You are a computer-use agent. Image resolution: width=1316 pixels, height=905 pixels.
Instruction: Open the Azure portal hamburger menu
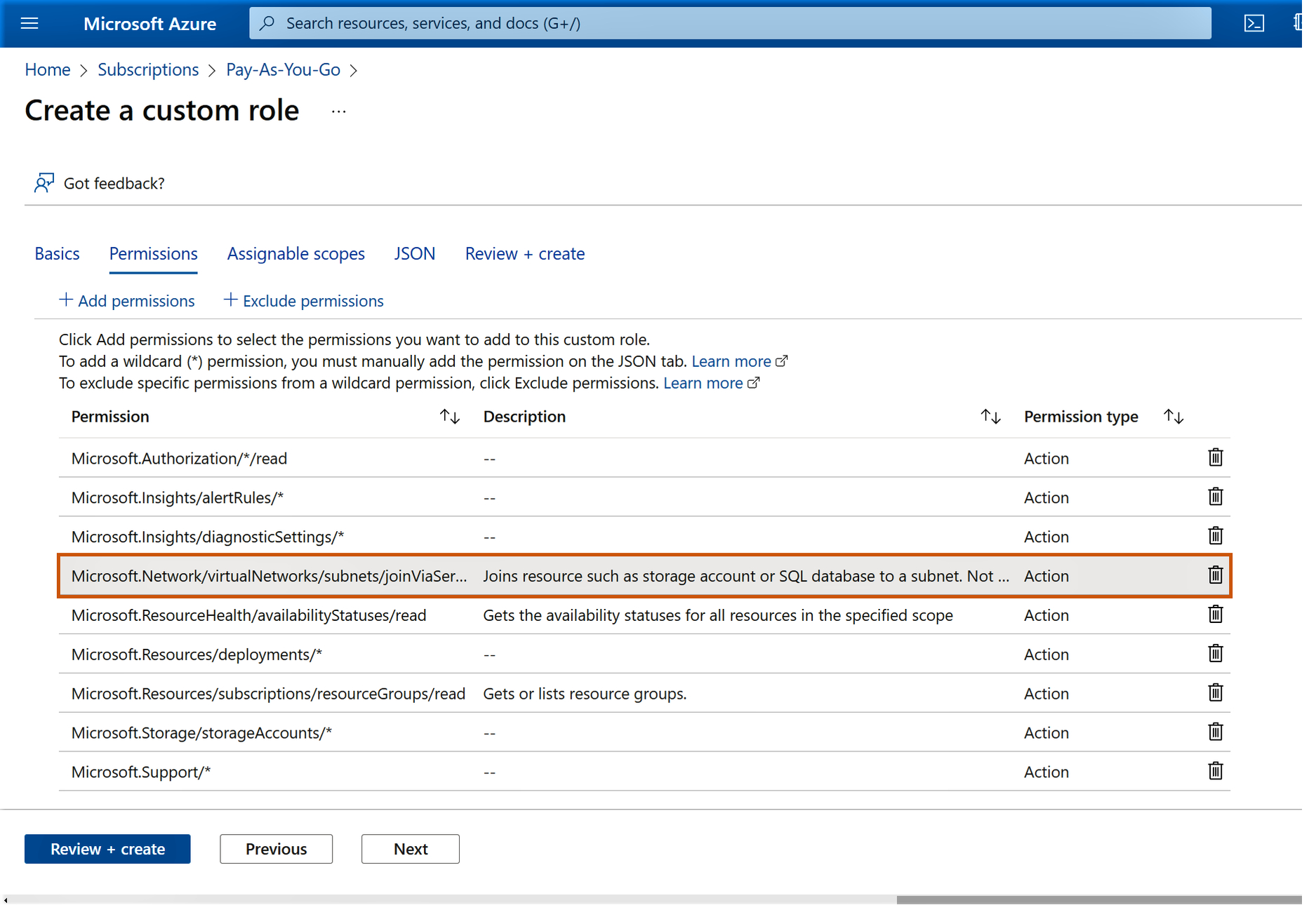click(29, 24)
